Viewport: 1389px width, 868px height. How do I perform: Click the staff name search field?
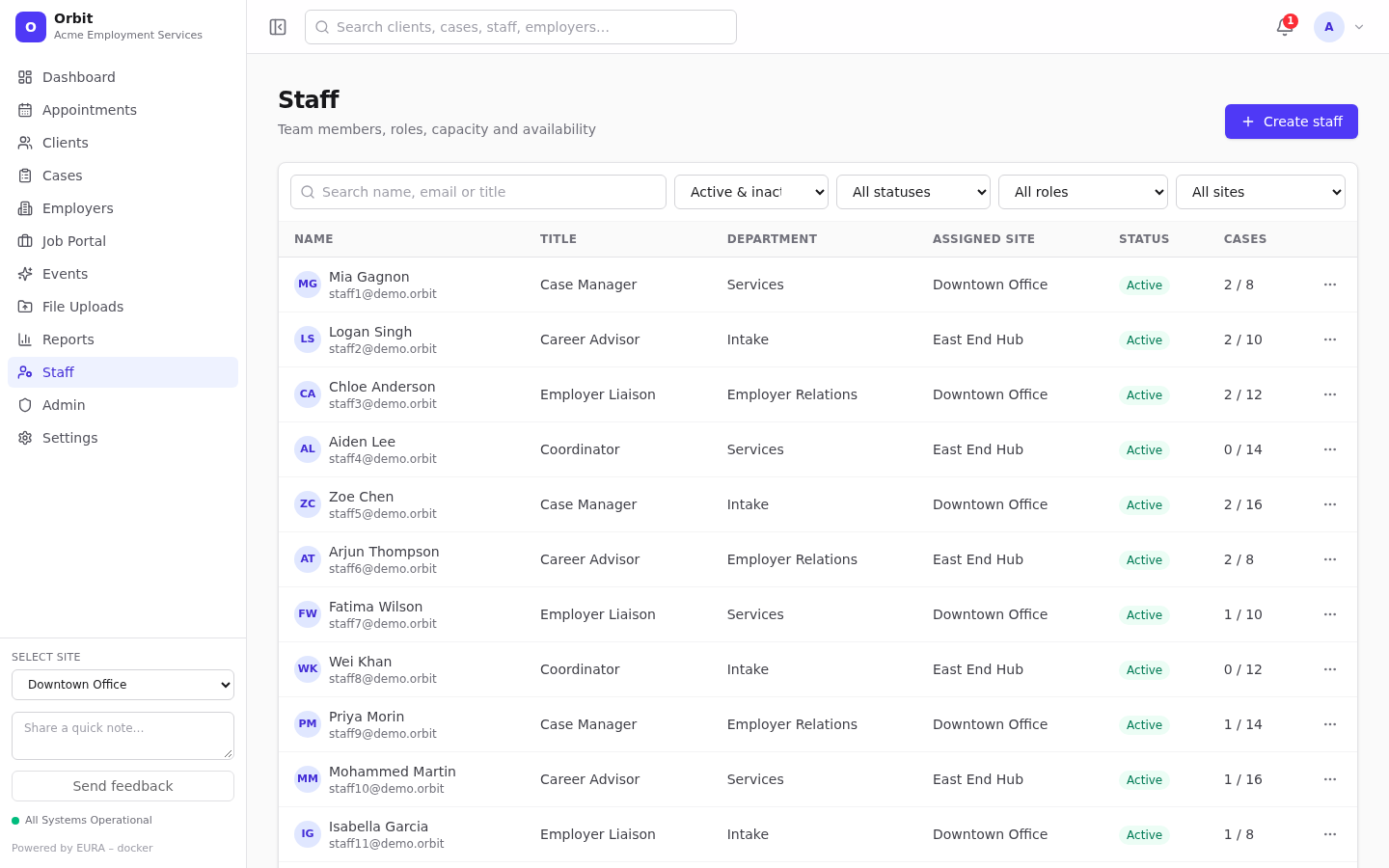tap(478, 192)
